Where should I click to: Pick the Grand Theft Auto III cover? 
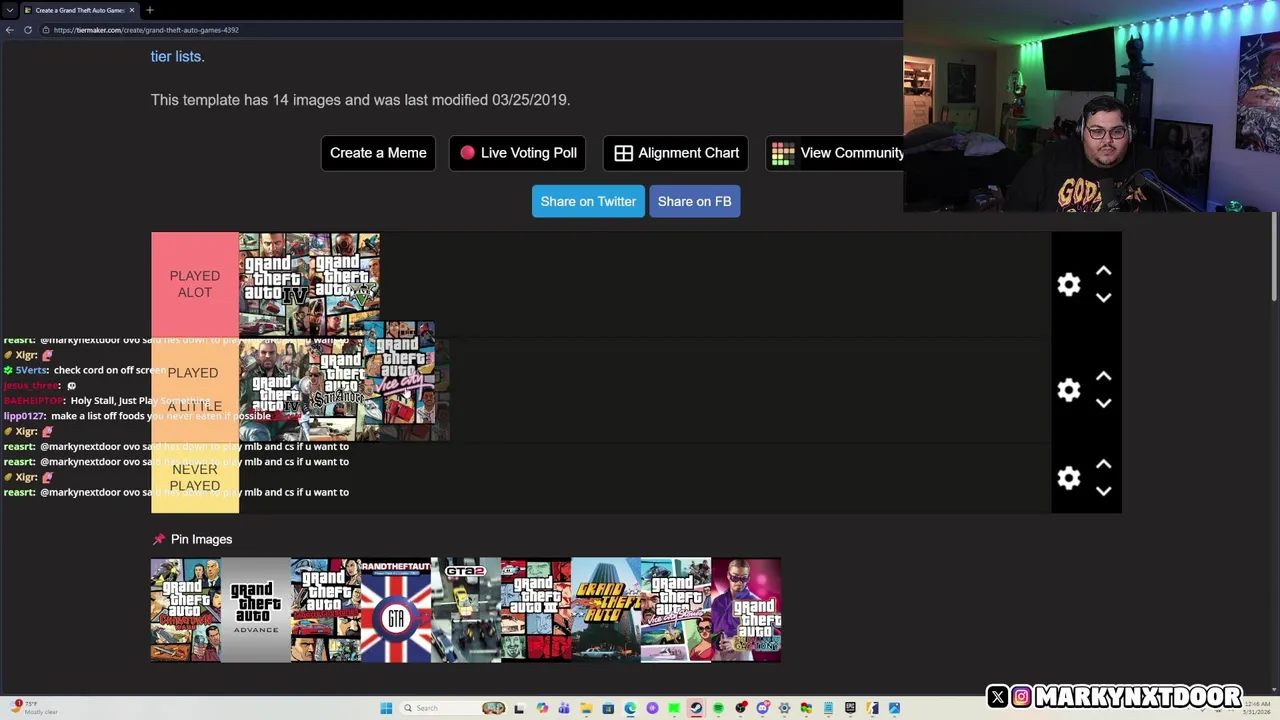point(536,610)
